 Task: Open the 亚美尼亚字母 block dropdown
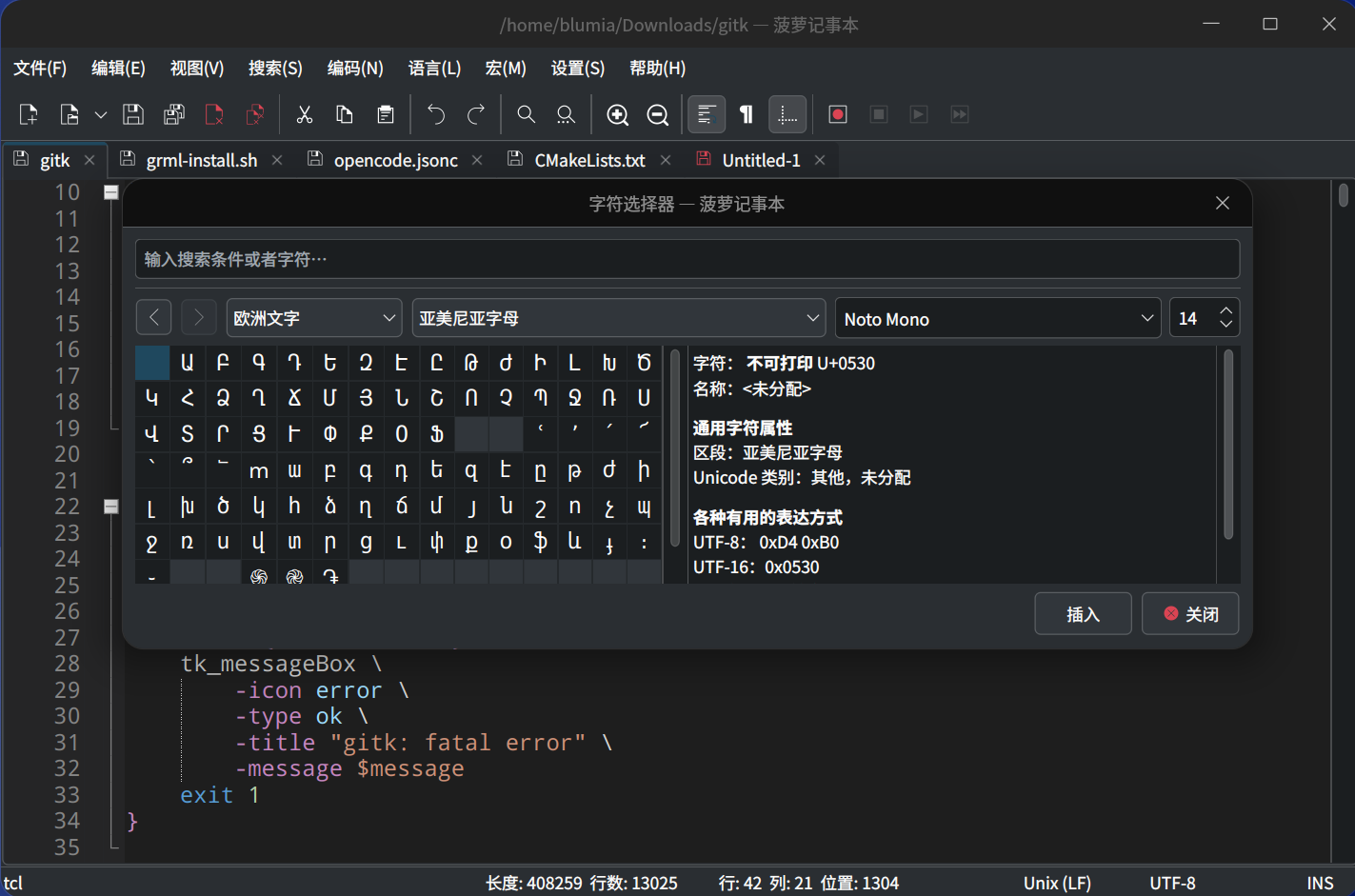click(x=619, y=318)
